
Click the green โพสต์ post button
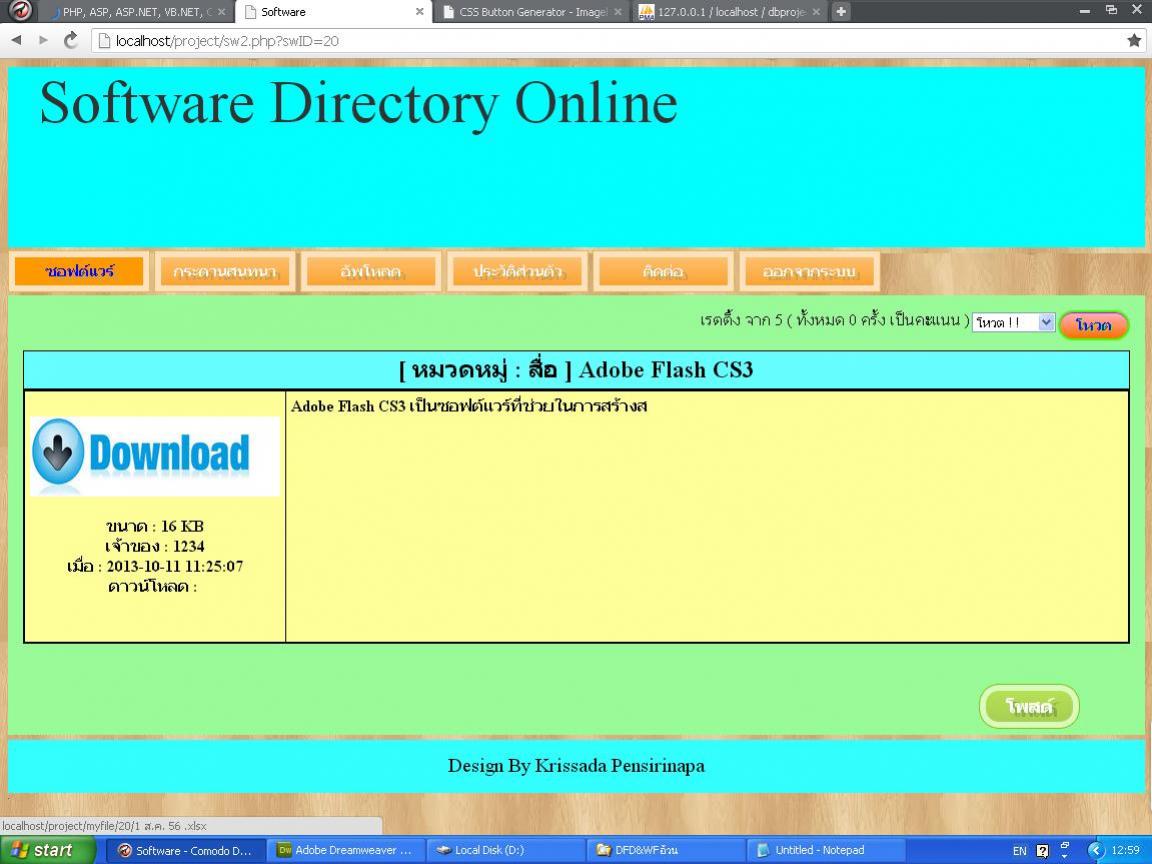pyautogui.click(x=1029, y=707)
